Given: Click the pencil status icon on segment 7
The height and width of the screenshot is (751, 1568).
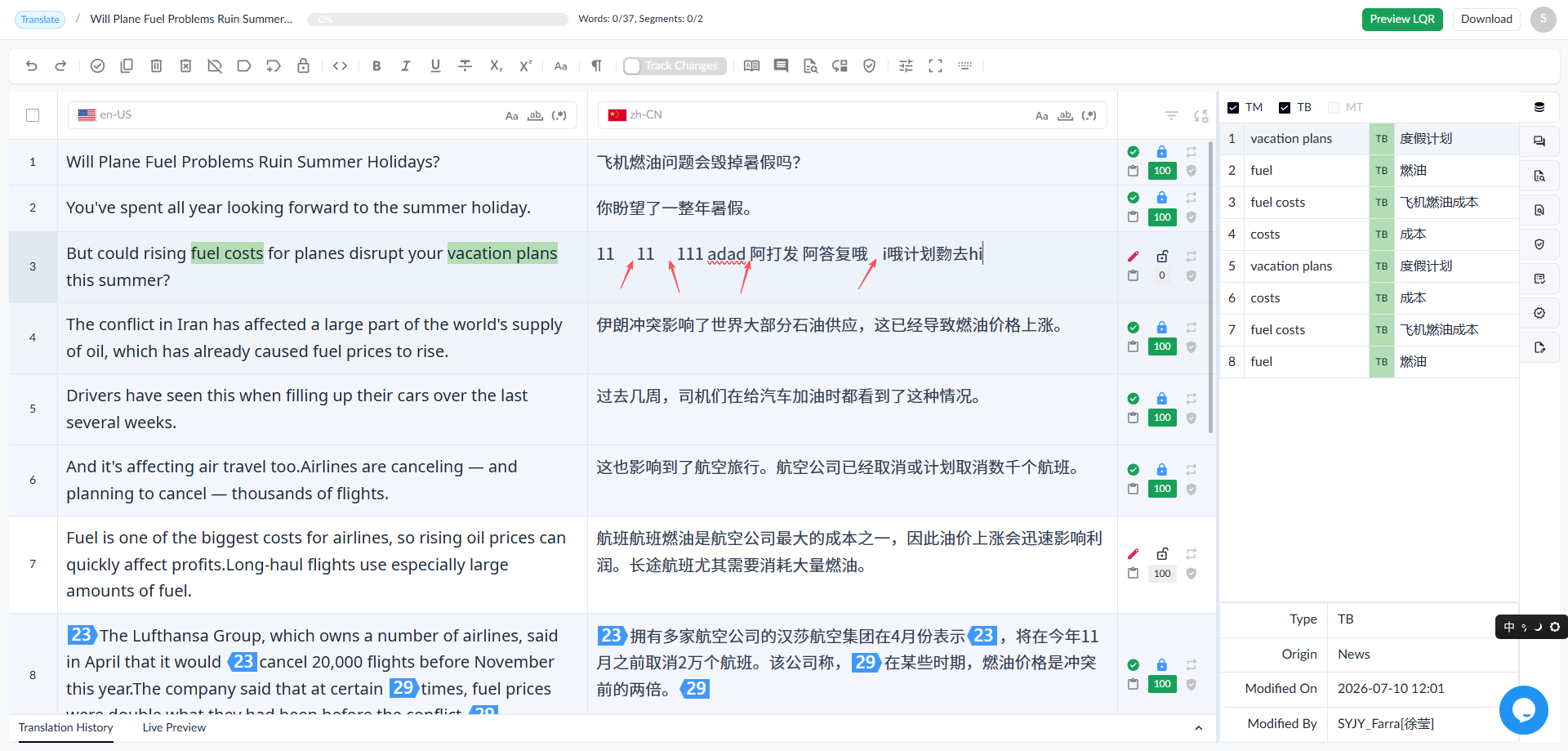Looking at the screenshot, I should [x=1133, y=554].
